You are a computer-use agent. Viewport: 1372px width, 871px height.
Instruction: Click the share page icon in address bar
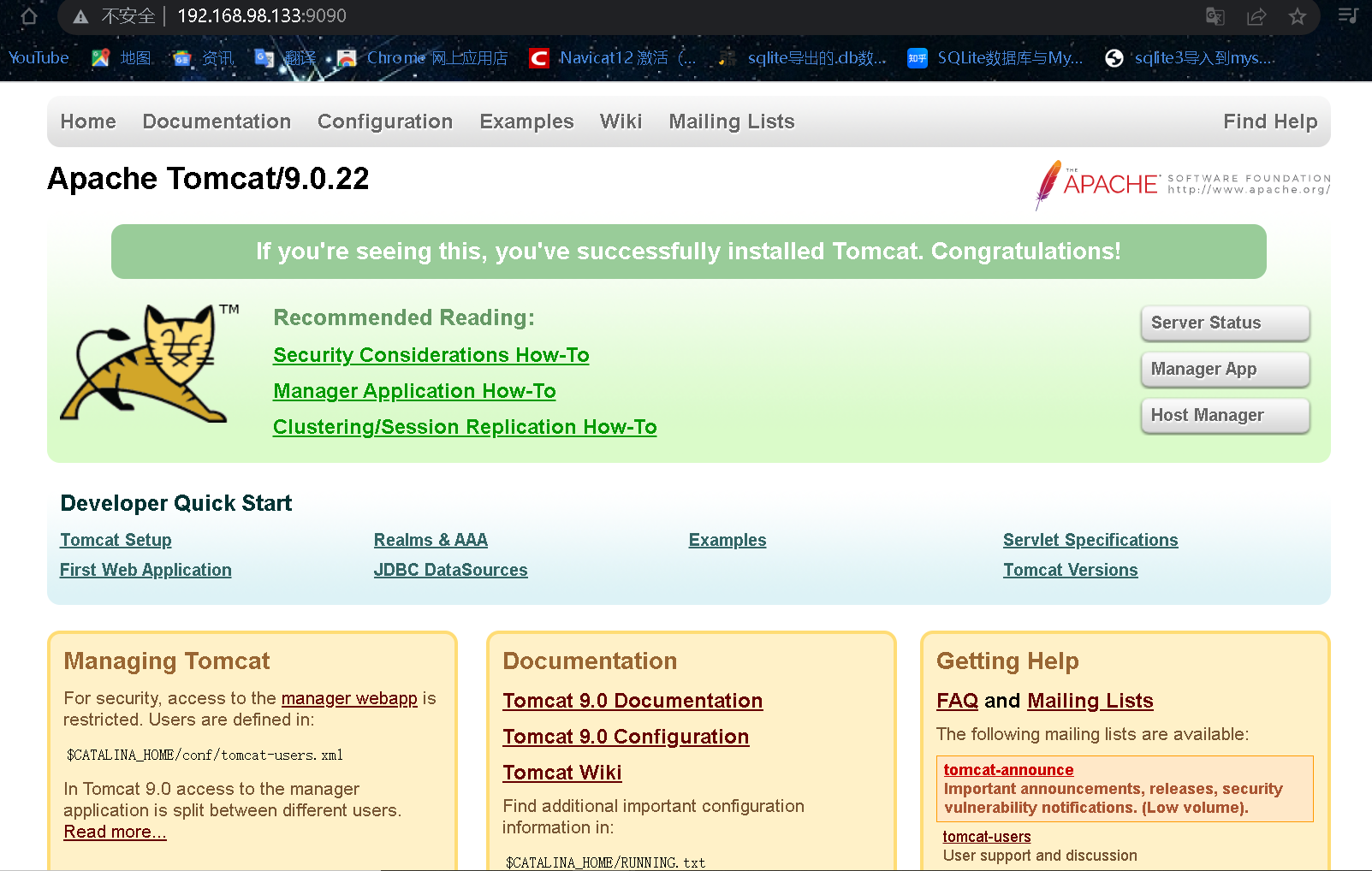pos(1256,16)
